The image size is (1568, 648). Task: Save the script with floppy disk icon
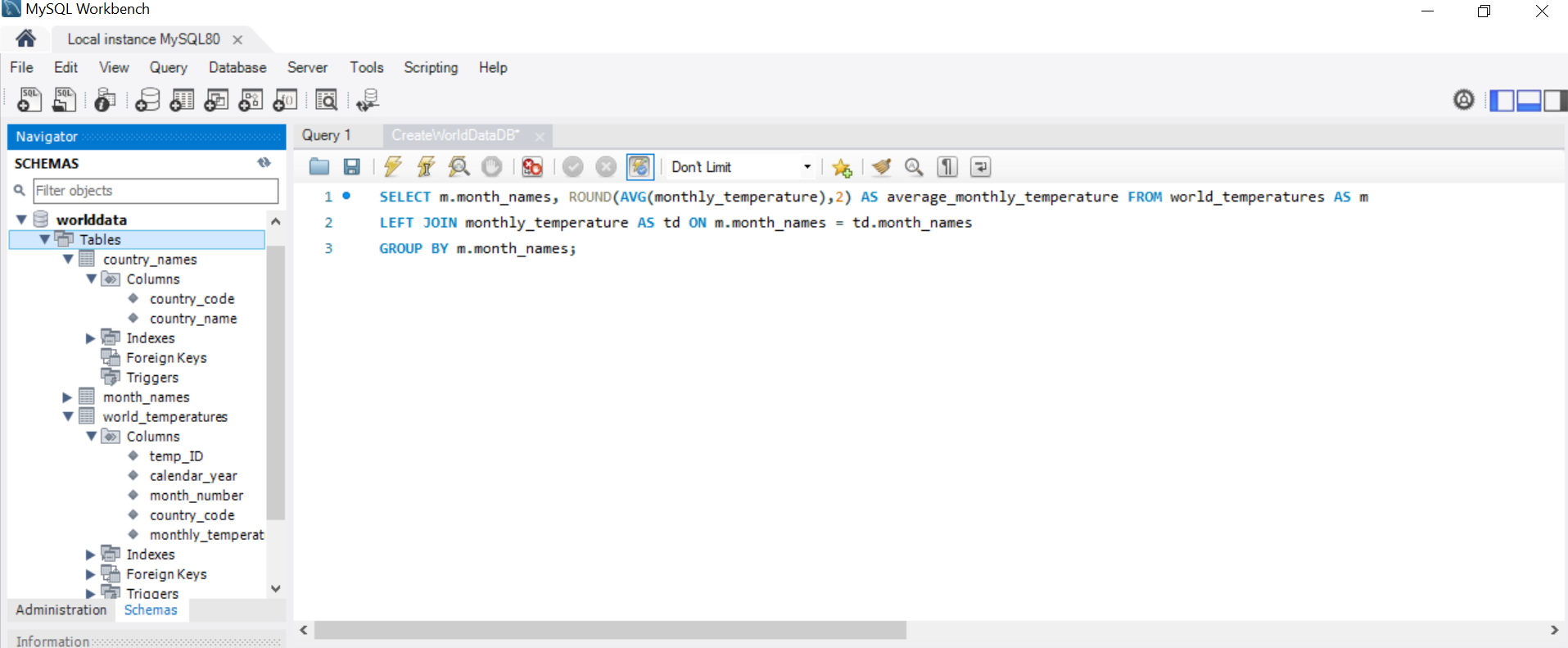352,167
